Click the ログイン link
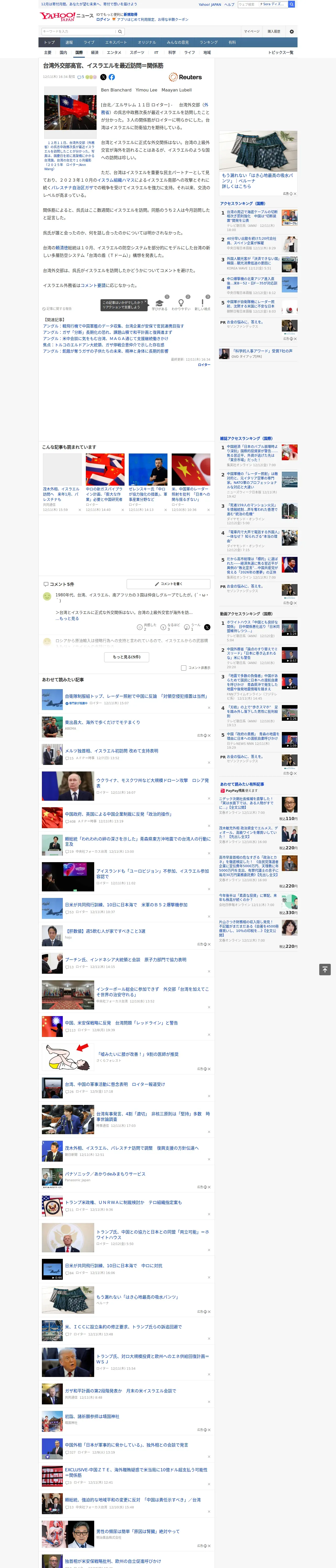 103,20
